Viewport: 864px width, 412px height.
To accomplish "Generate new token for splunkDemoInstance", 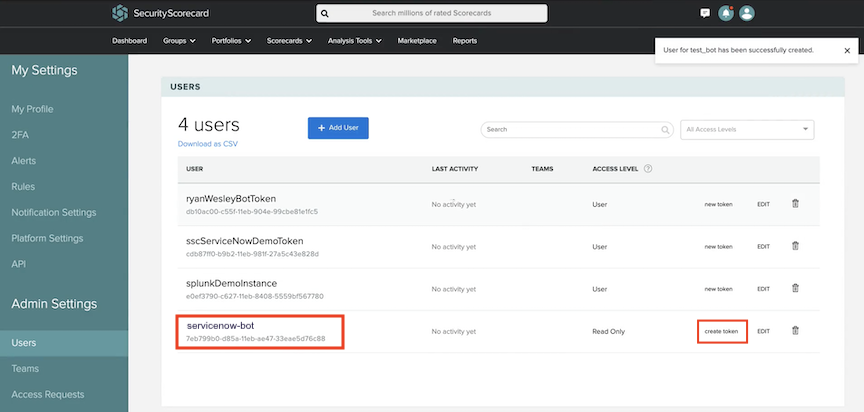I will pos(719,289).
